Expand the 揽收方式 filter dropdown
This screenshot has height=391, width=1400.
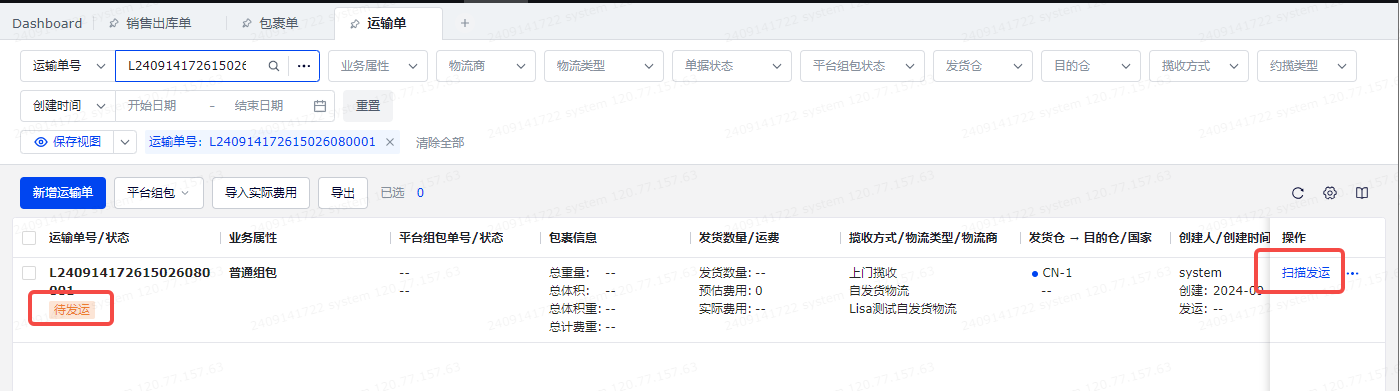[x=1198, y=65]
